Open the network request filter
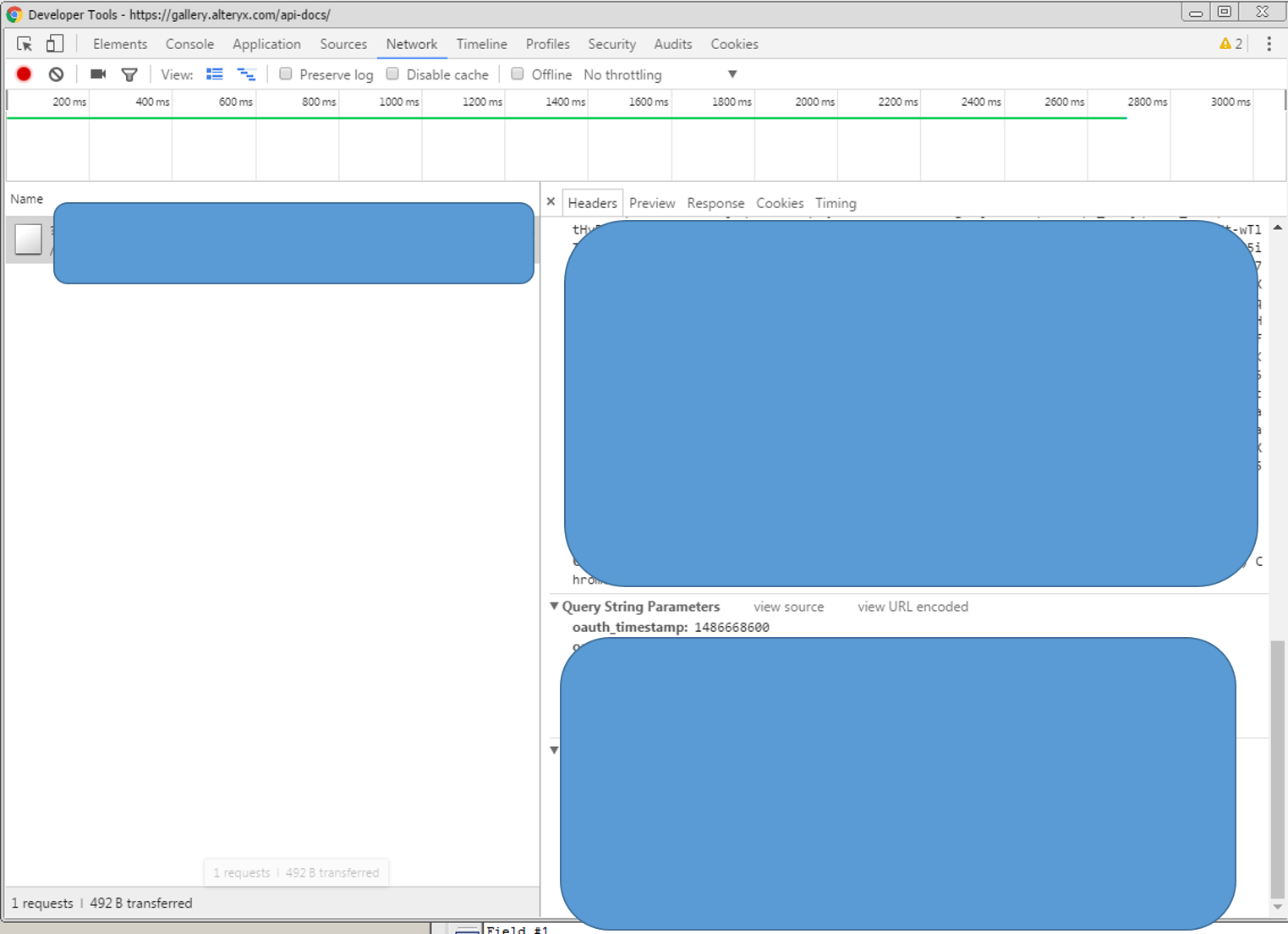Screen dimensions: 1288x934 [x=129, y=74]
